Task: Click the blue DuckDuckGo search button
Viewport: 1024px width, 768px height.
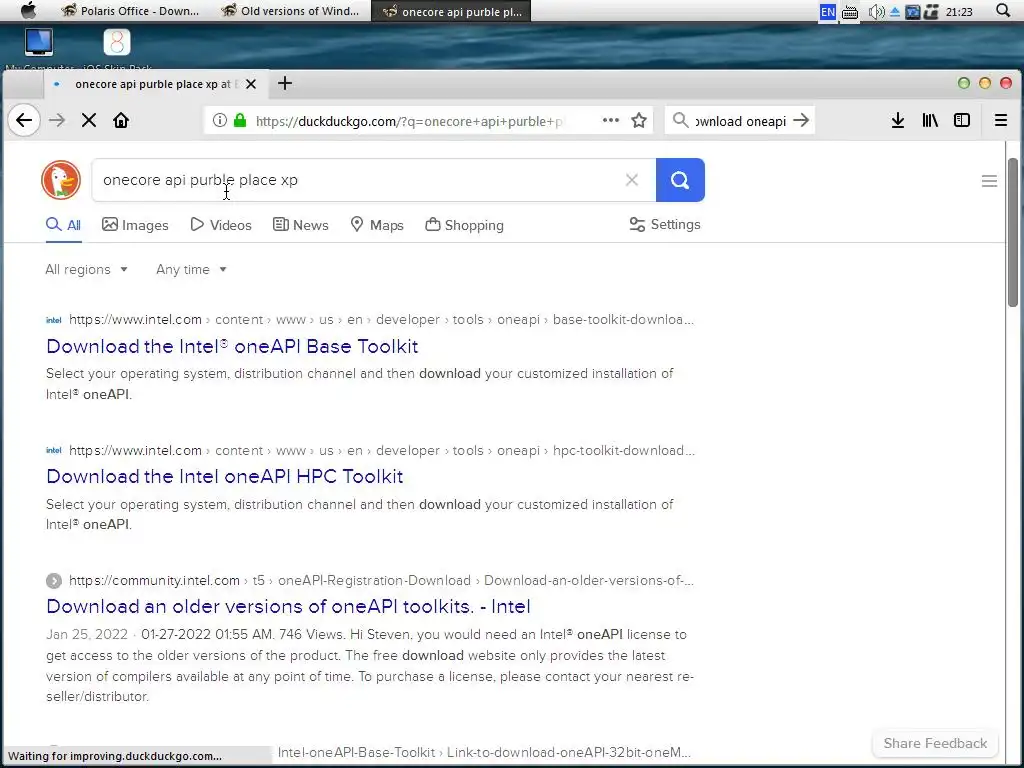Action: point(680,180)
